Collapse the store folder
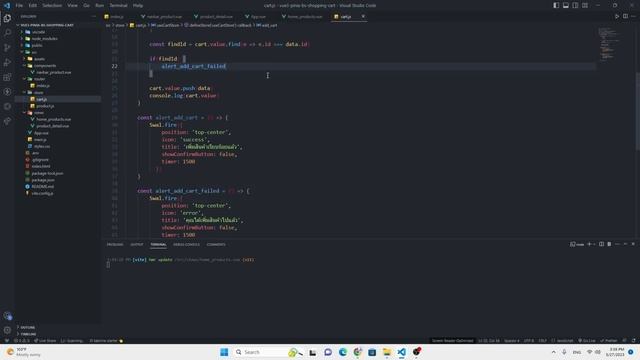Viewport: 640px width, 360px height. (38, 92)
